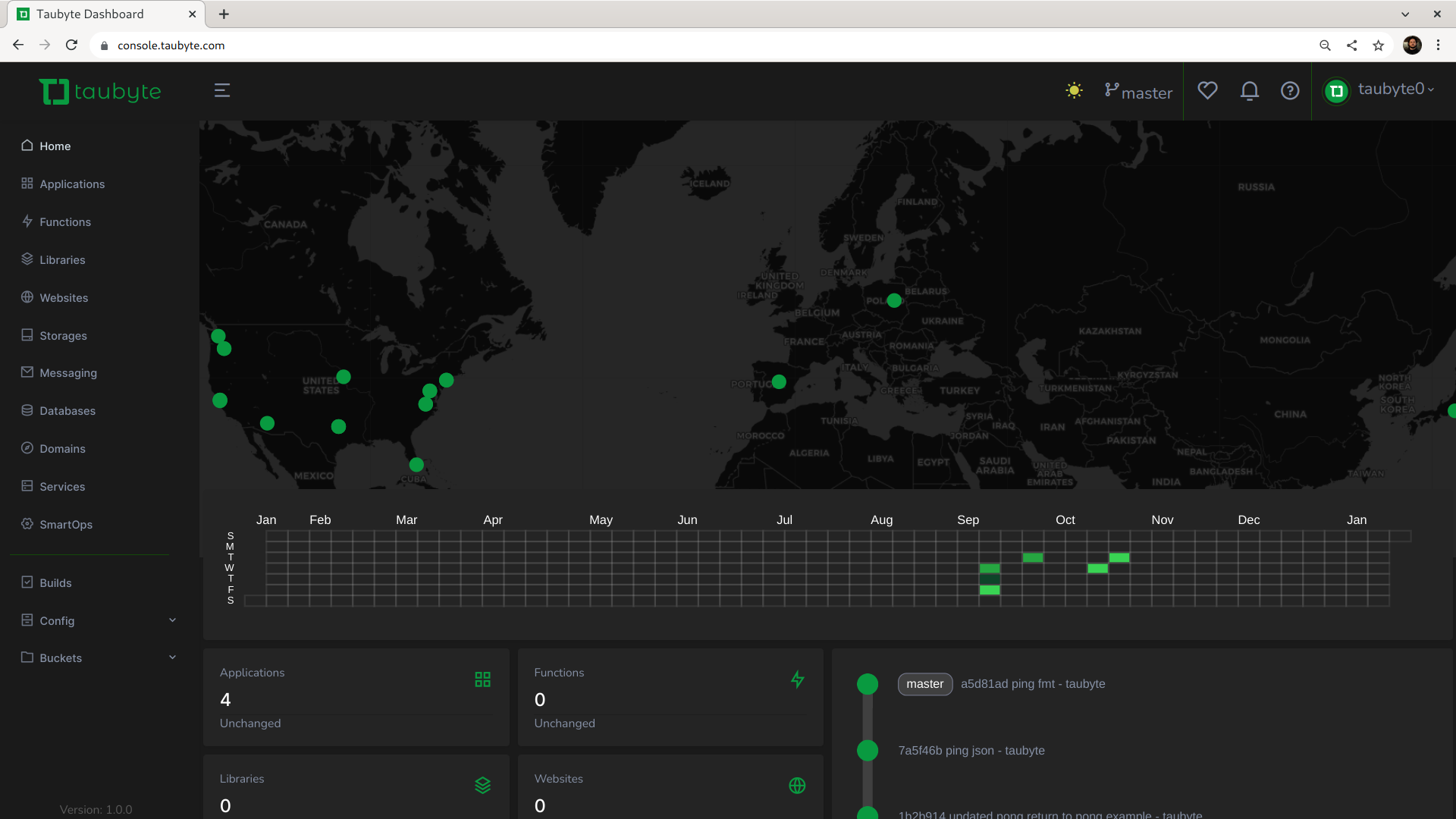Open Functions menu item
Viewport: 1456px width, 819px height.
[x=65, y=222]
